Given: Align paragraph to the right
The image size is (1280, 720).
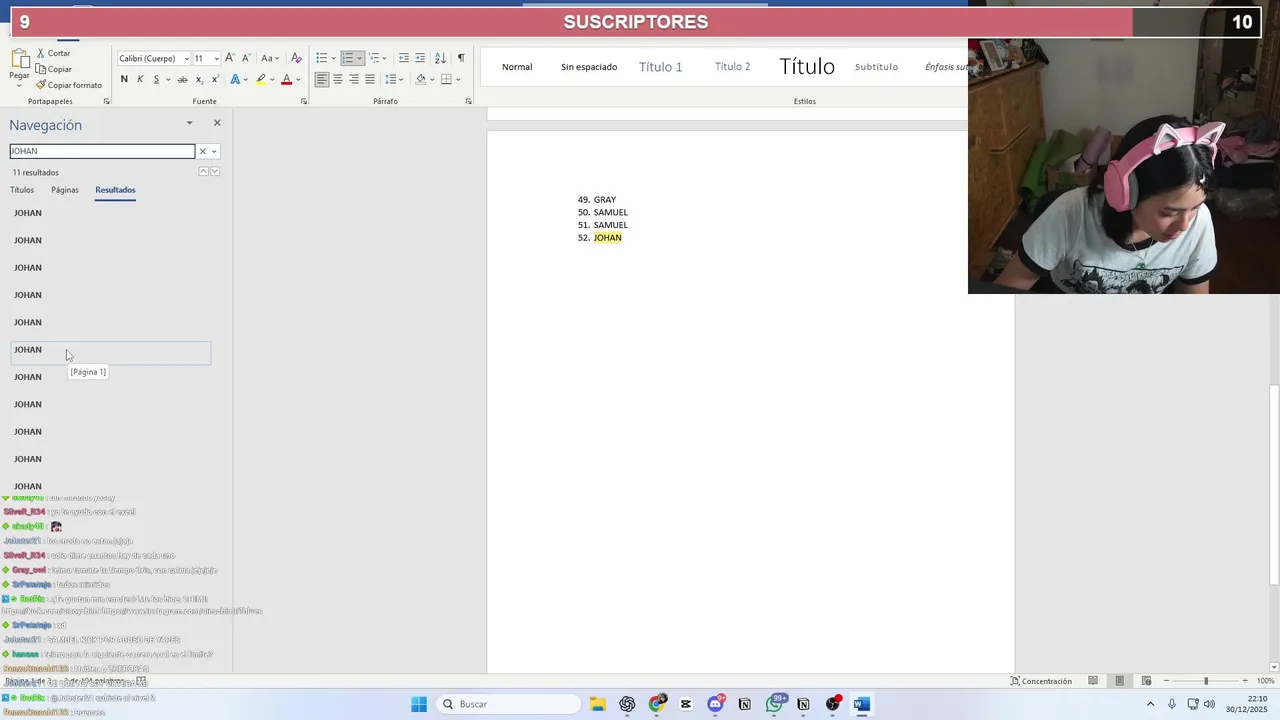Looking at the screenshot, I should [x=354, y=79].
